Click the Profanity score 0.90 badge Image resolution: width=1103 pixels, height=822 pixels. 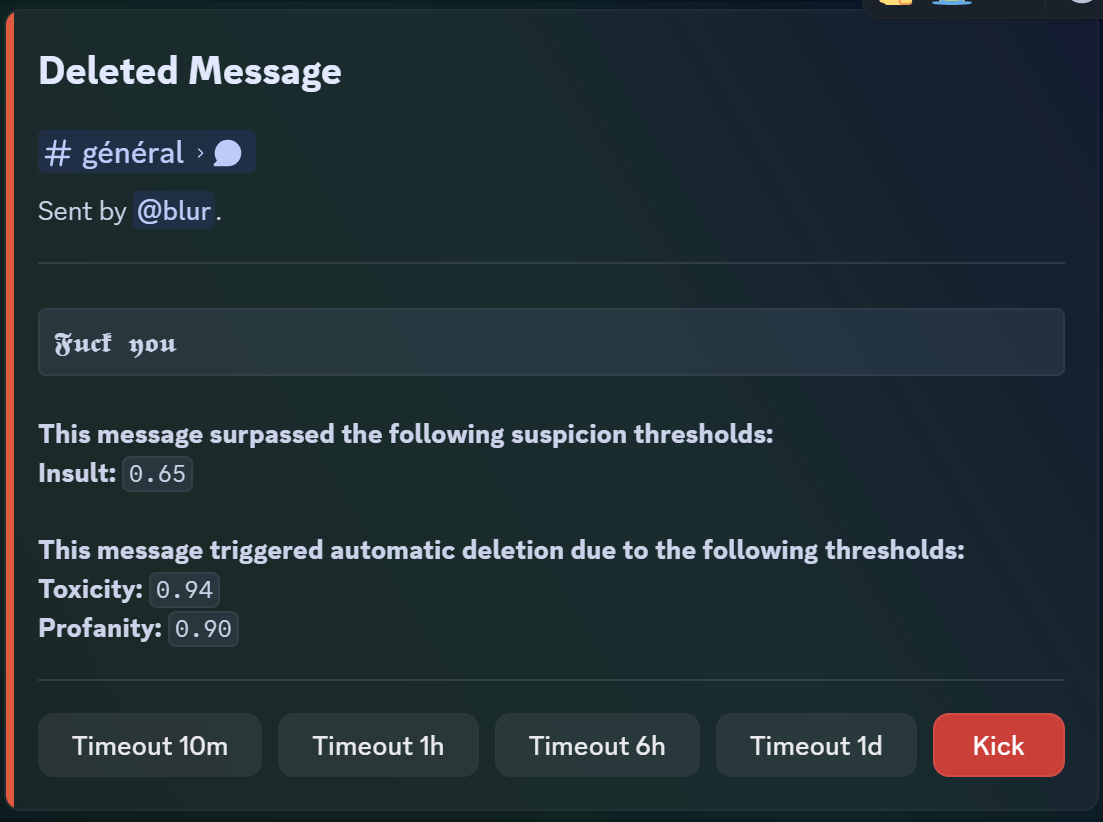203,629
